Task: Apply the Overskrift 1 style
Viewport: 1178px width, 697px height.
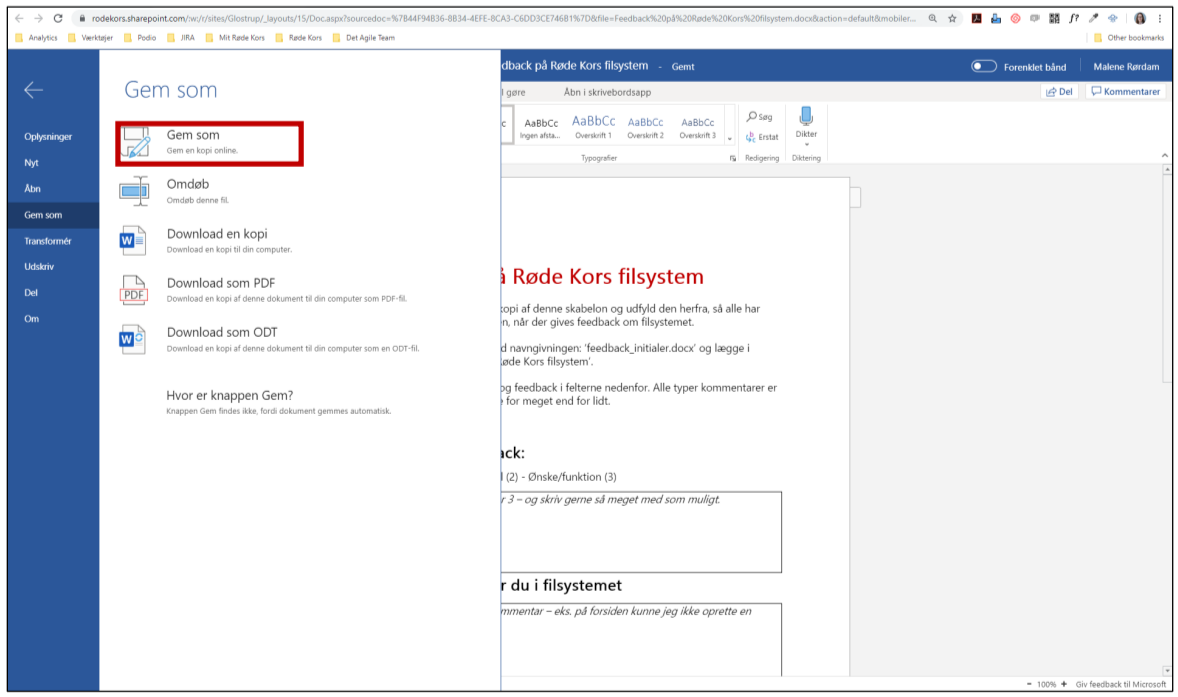Action: (594, 128)
